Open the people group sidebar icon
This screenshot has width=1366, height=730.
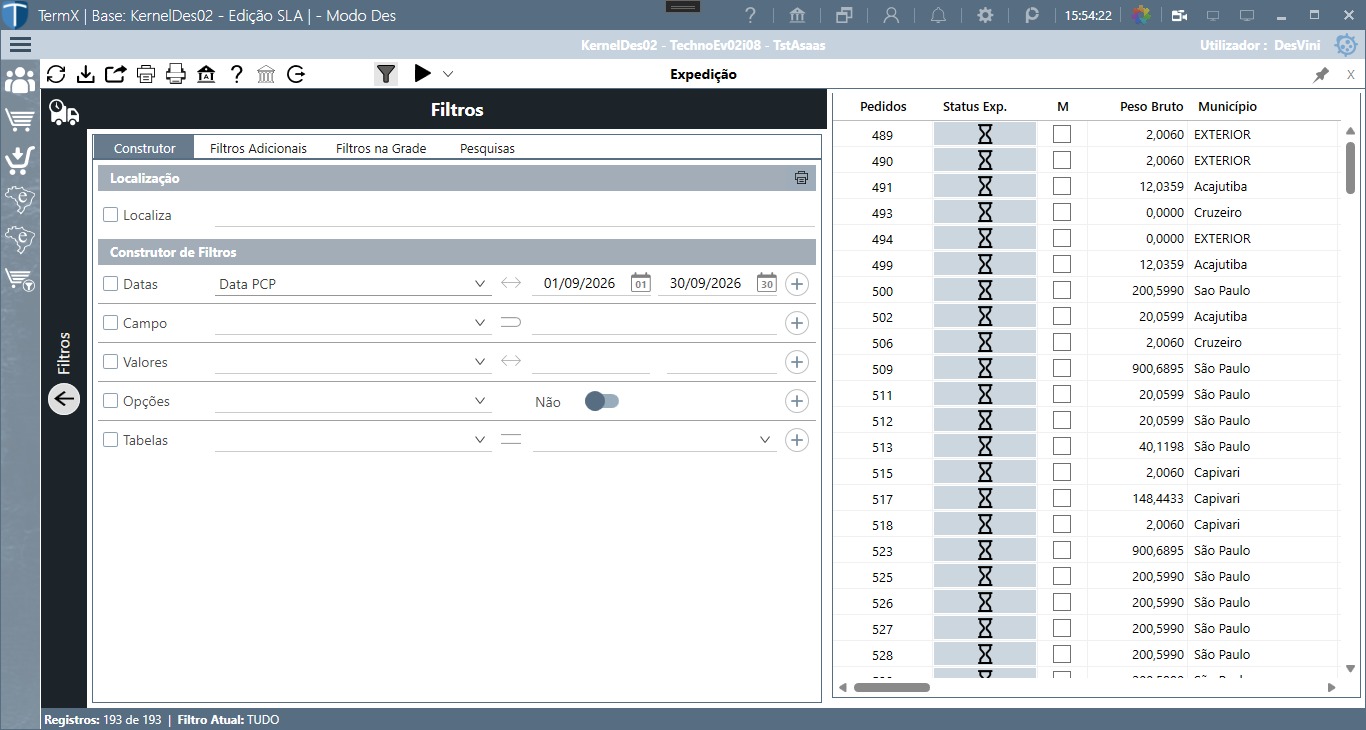coord(20,82)
